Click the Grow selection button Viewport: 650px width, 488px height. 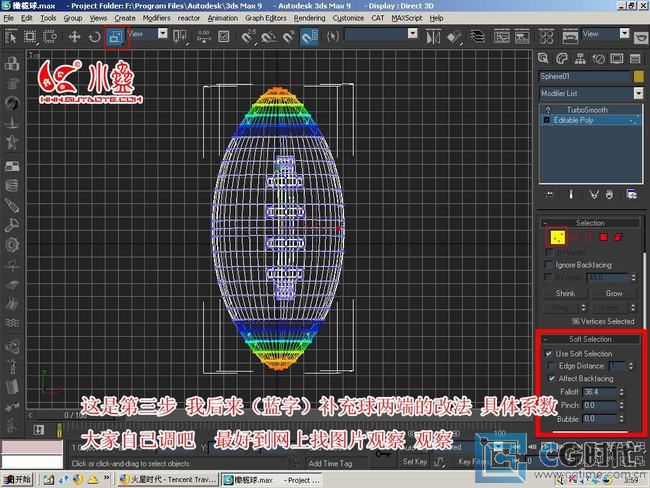pos(614,293)
